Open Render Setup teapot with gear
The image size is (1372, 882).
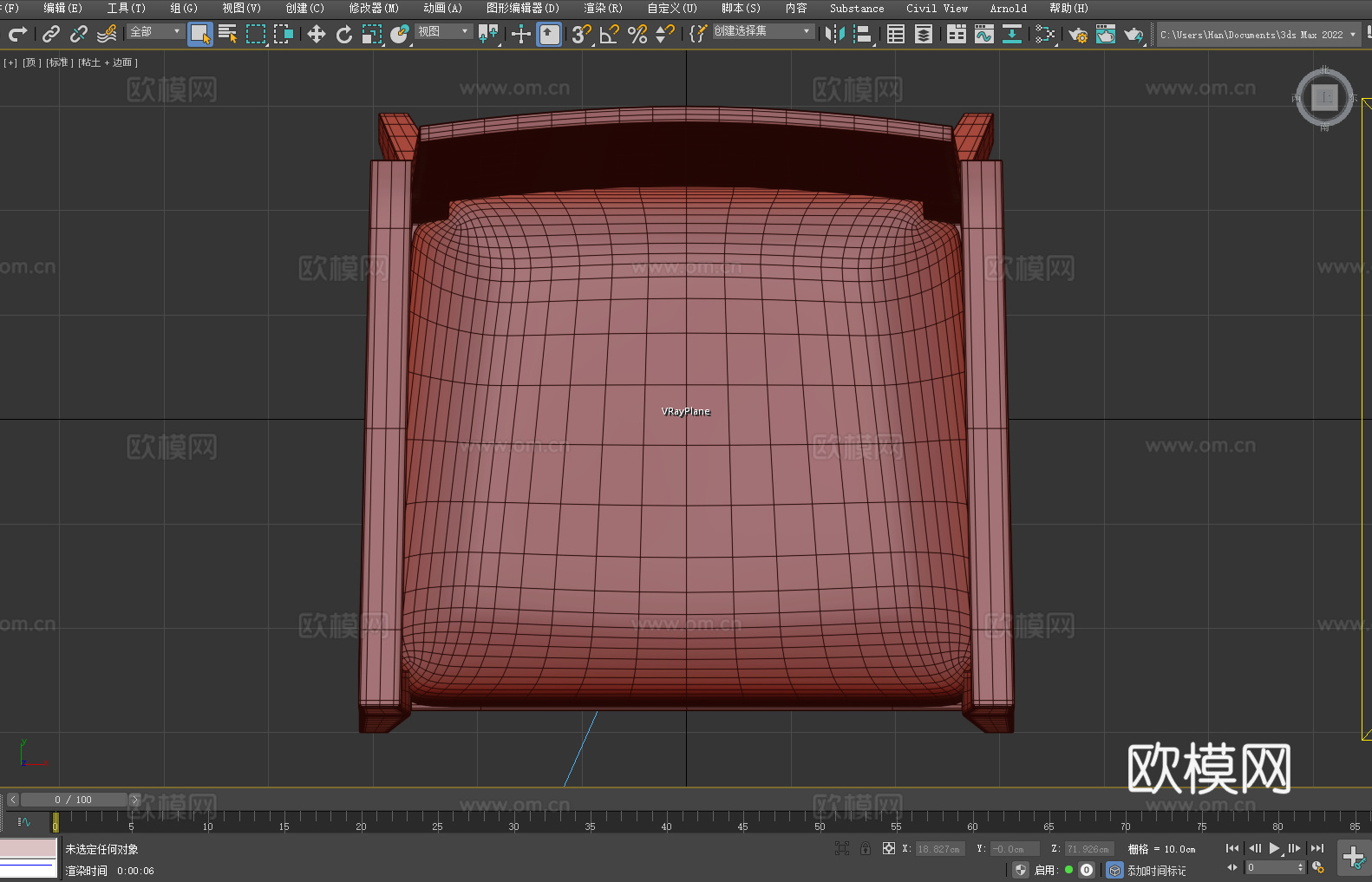tap(1078, 34)
